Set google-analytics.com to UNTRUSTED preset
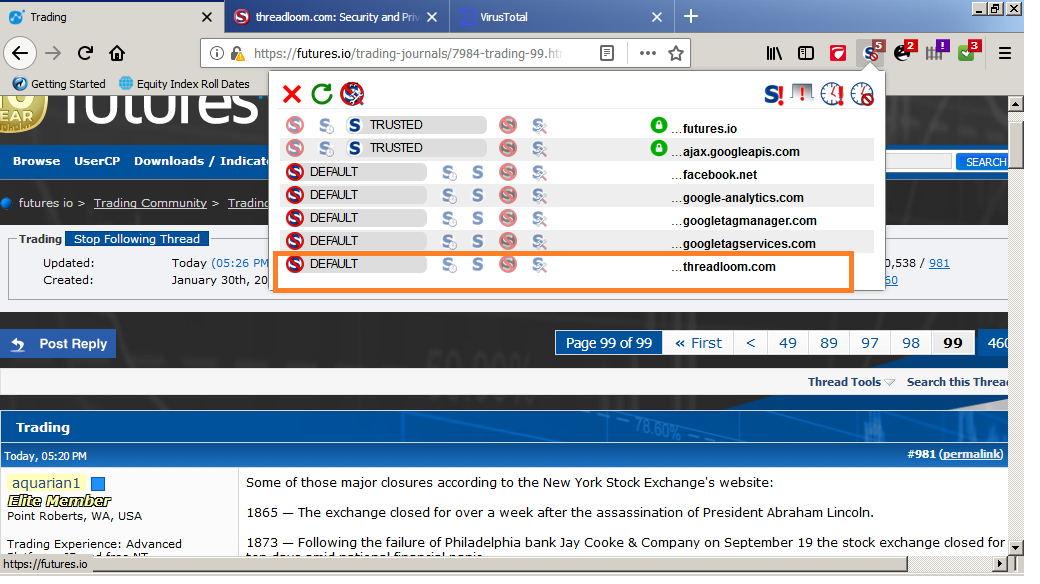1040x584 pixels. 508,195
